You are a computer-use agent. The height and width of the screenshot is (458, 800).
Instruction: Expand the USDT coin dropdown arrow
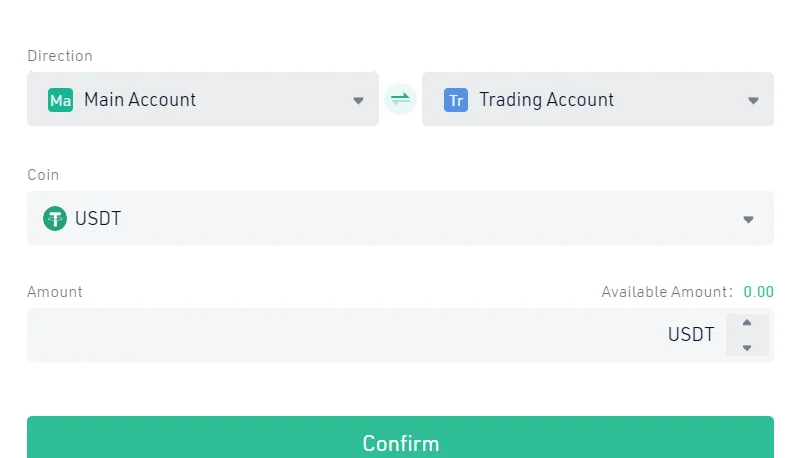[748, 220]
